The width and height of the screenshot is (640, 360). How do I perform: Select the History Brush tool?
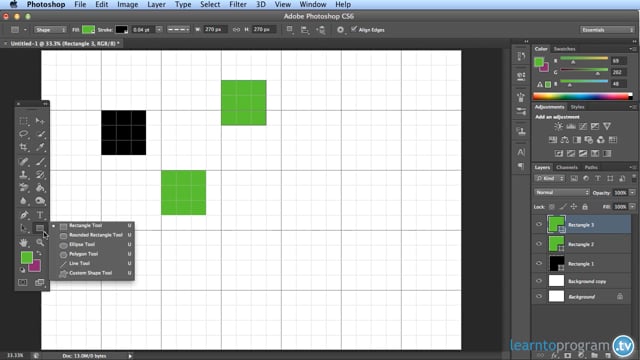pyautogui.click(x=40, y=175)
